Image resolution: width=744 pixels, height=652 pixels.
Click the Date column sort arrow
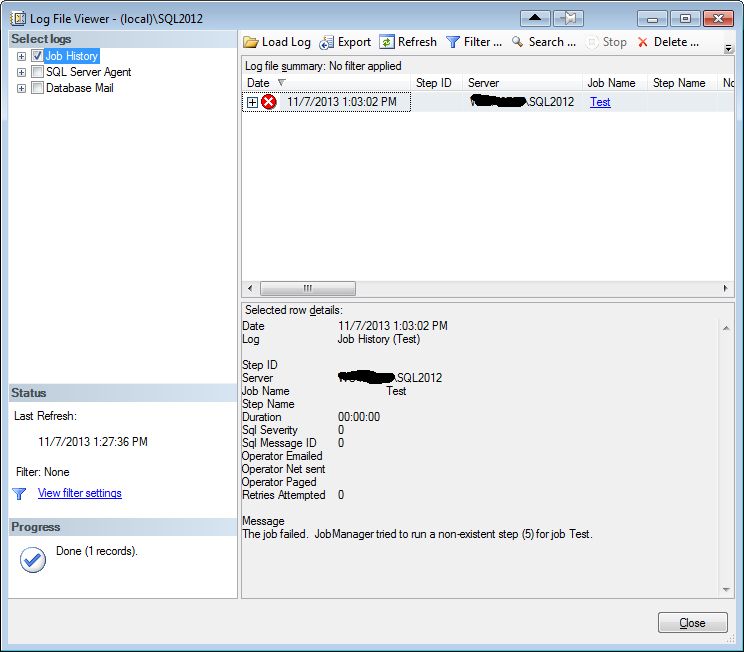coord(281,83)
